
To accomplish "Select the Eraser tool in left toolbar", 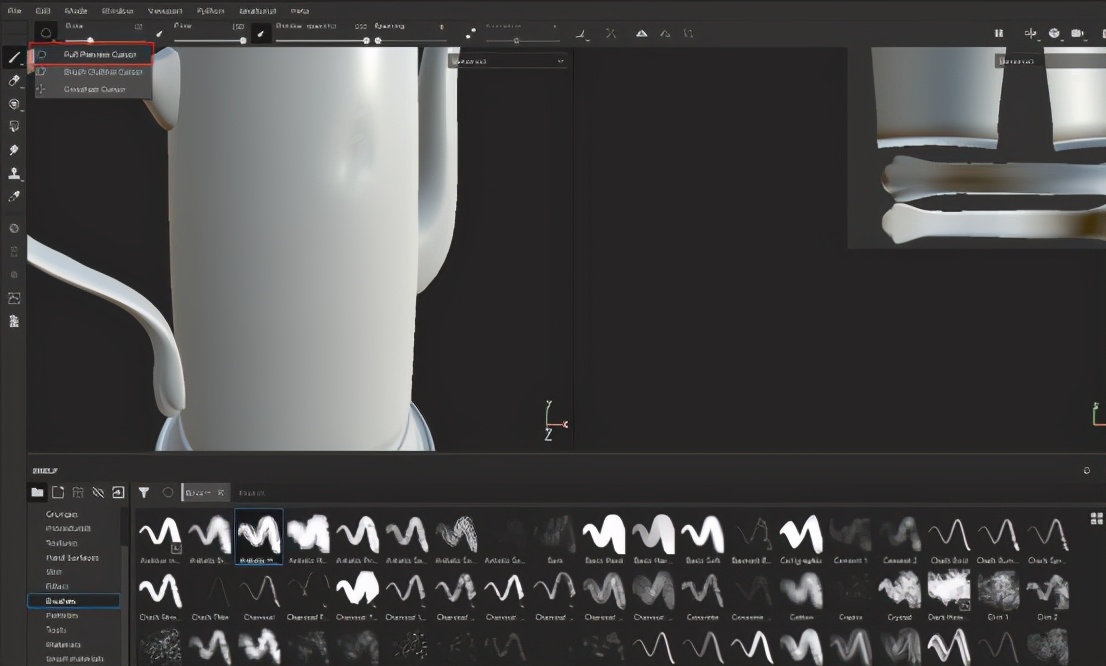I will 13,80.
